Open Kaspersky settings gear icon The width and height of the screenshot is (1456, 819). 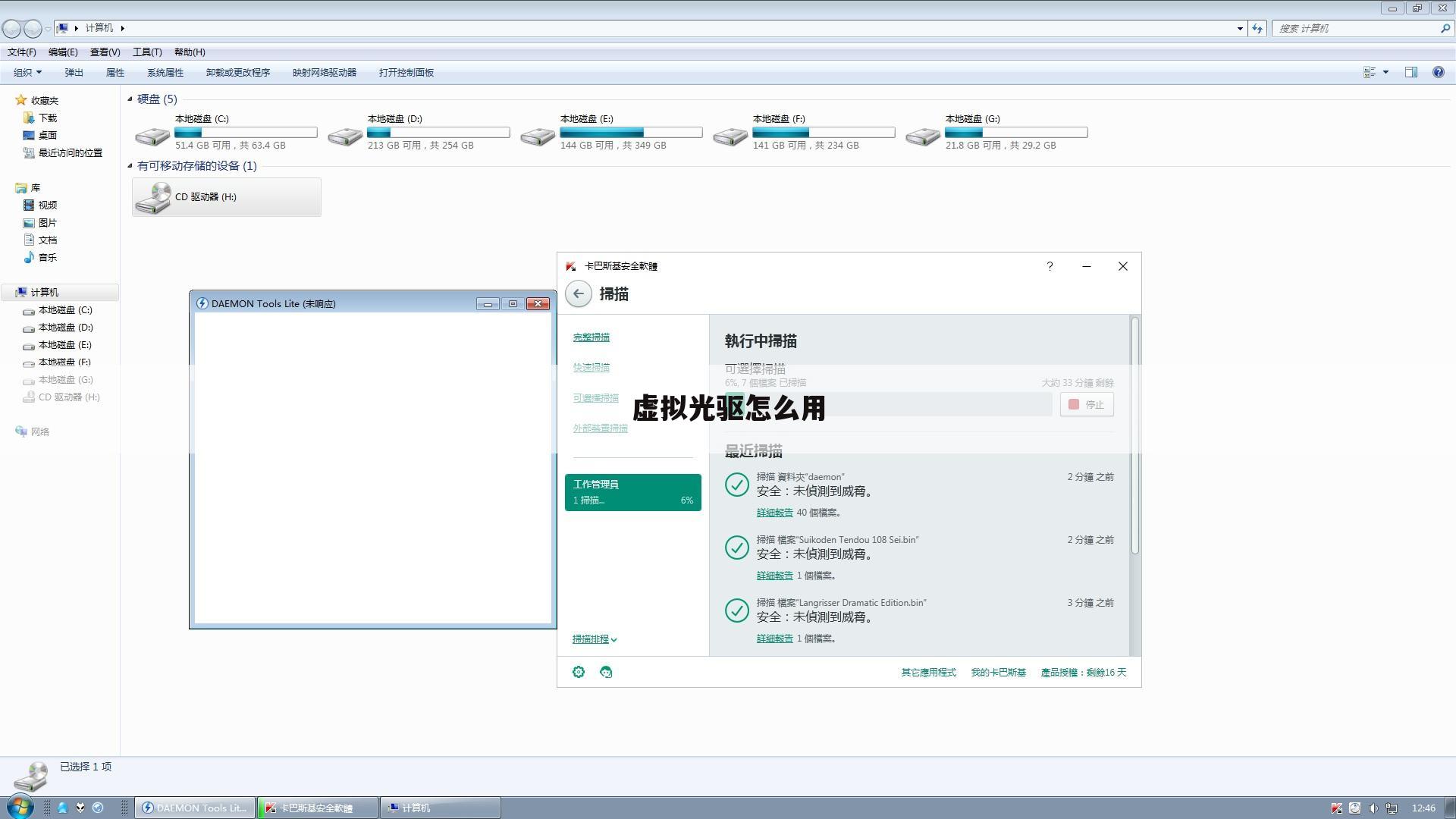(x=579, y=672)
